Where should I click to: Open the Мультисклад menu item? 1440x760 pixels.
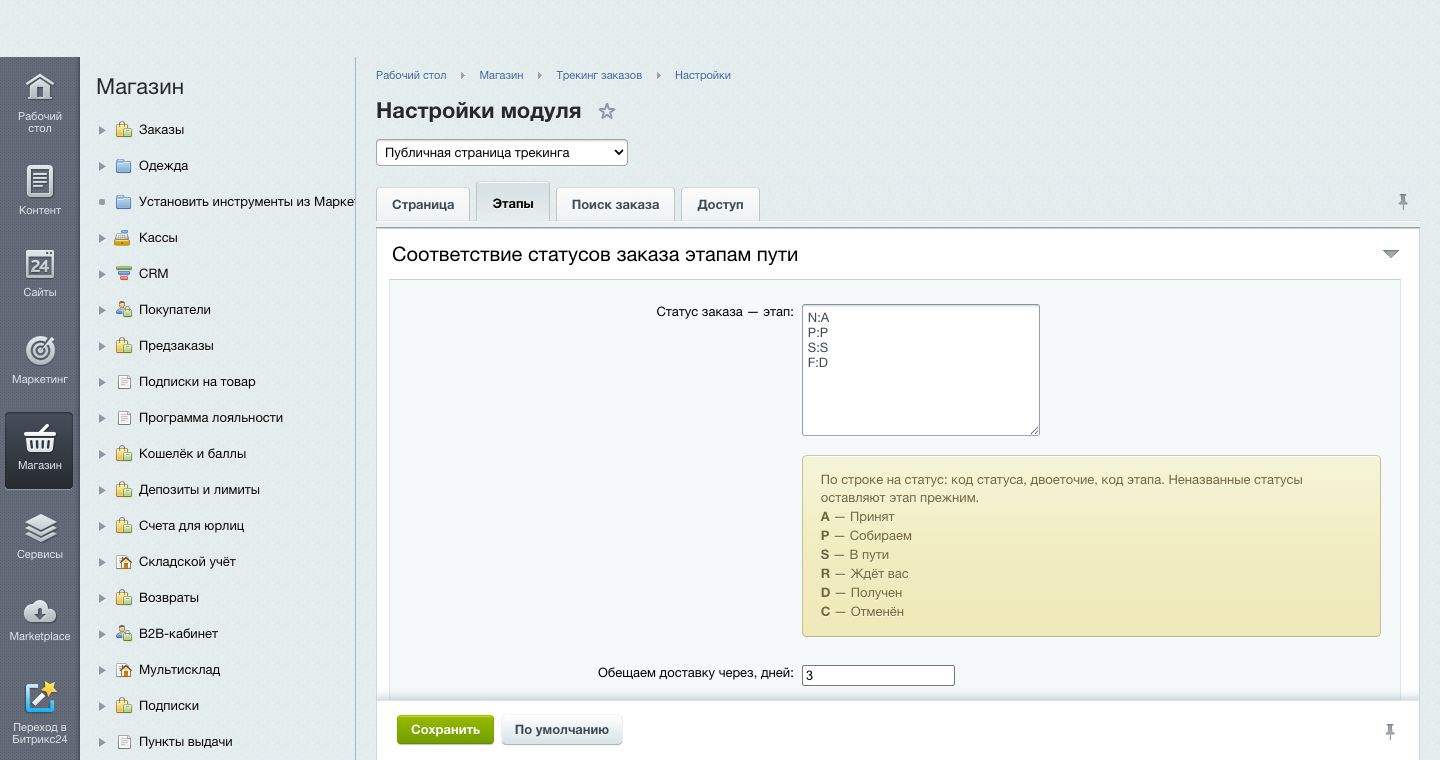180,670
